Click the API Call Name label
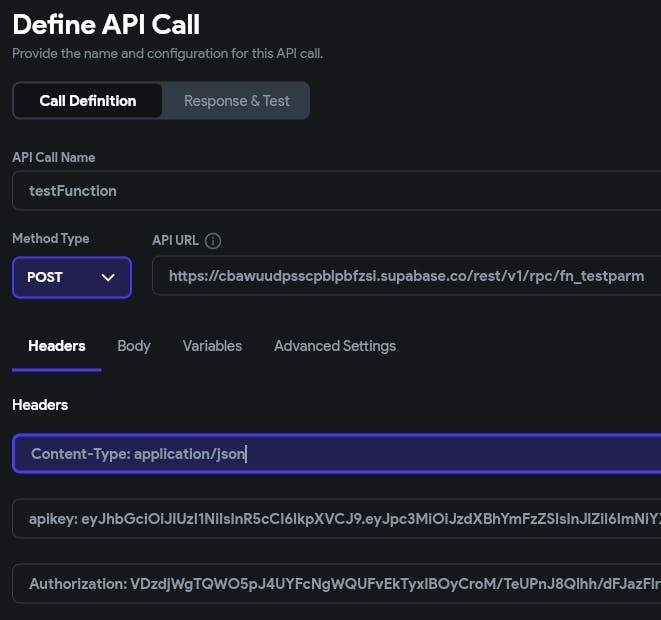The height and width of the screenshot is (620, 661). pos(54,157)
